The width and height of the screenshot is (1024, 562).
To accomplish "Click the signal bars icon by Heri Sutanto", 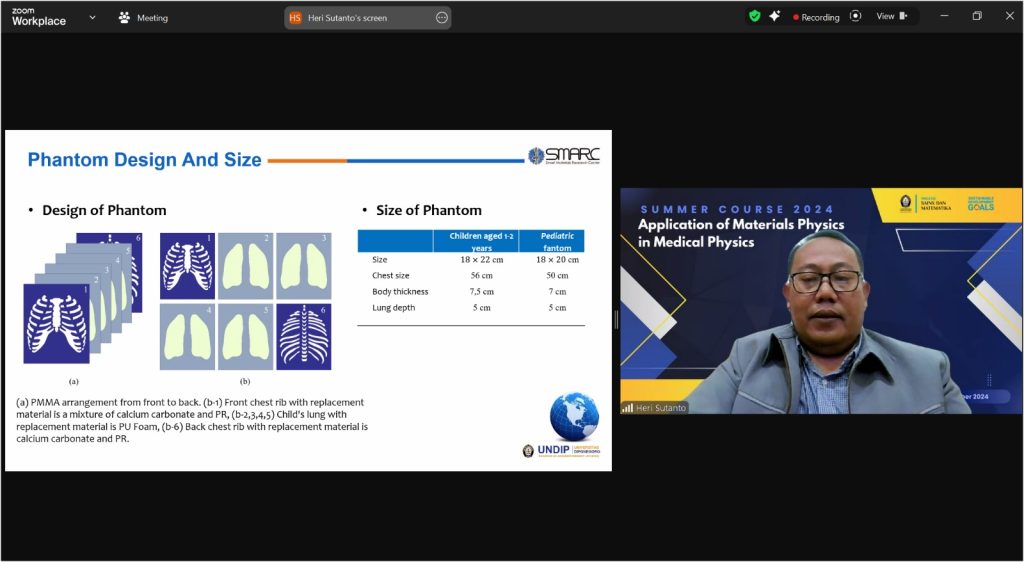I will pyautogui.click(x=628, y=408).
